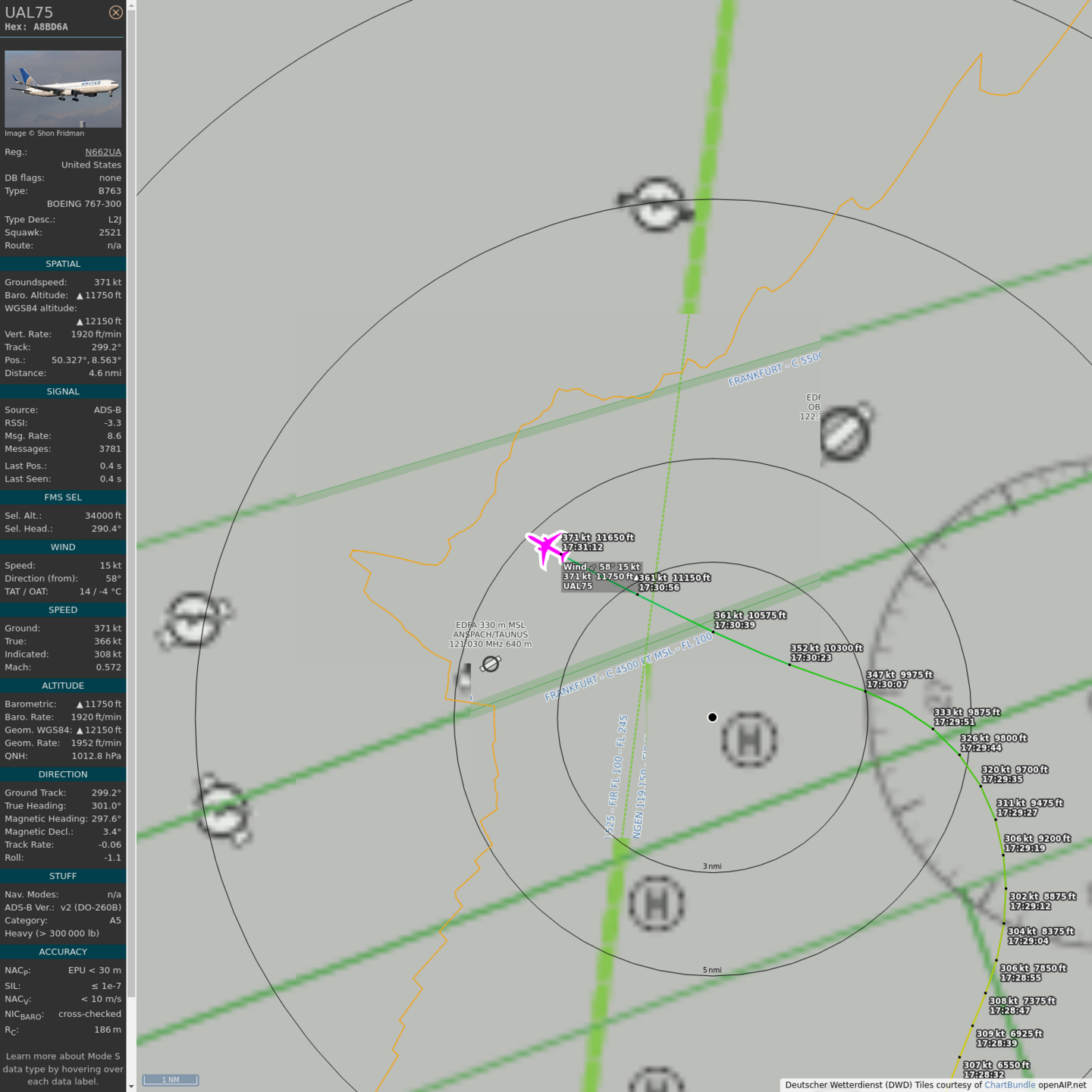The image size is (1092, 1092).
Task: Open the United 767 aircraft photo
Action: click(63, 89)
